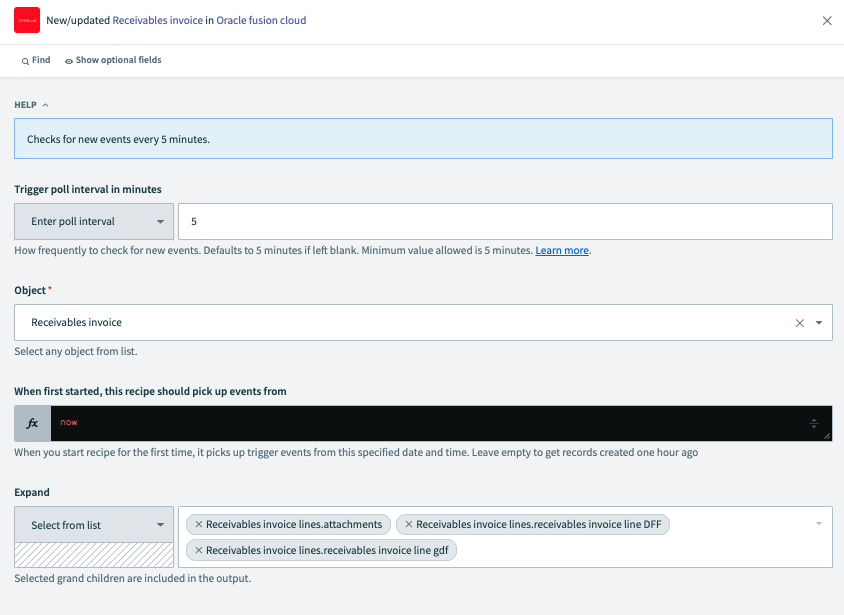Expand the Expand field options arrow
Viewport: 844px width, 615px height.
click(x=819, y=524)
